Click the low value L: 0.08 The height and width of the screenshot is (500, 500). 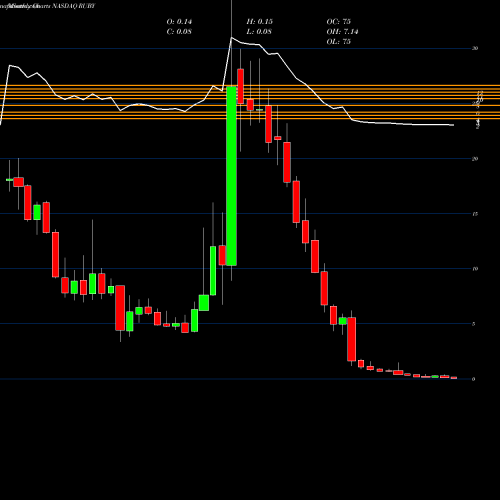259,32
